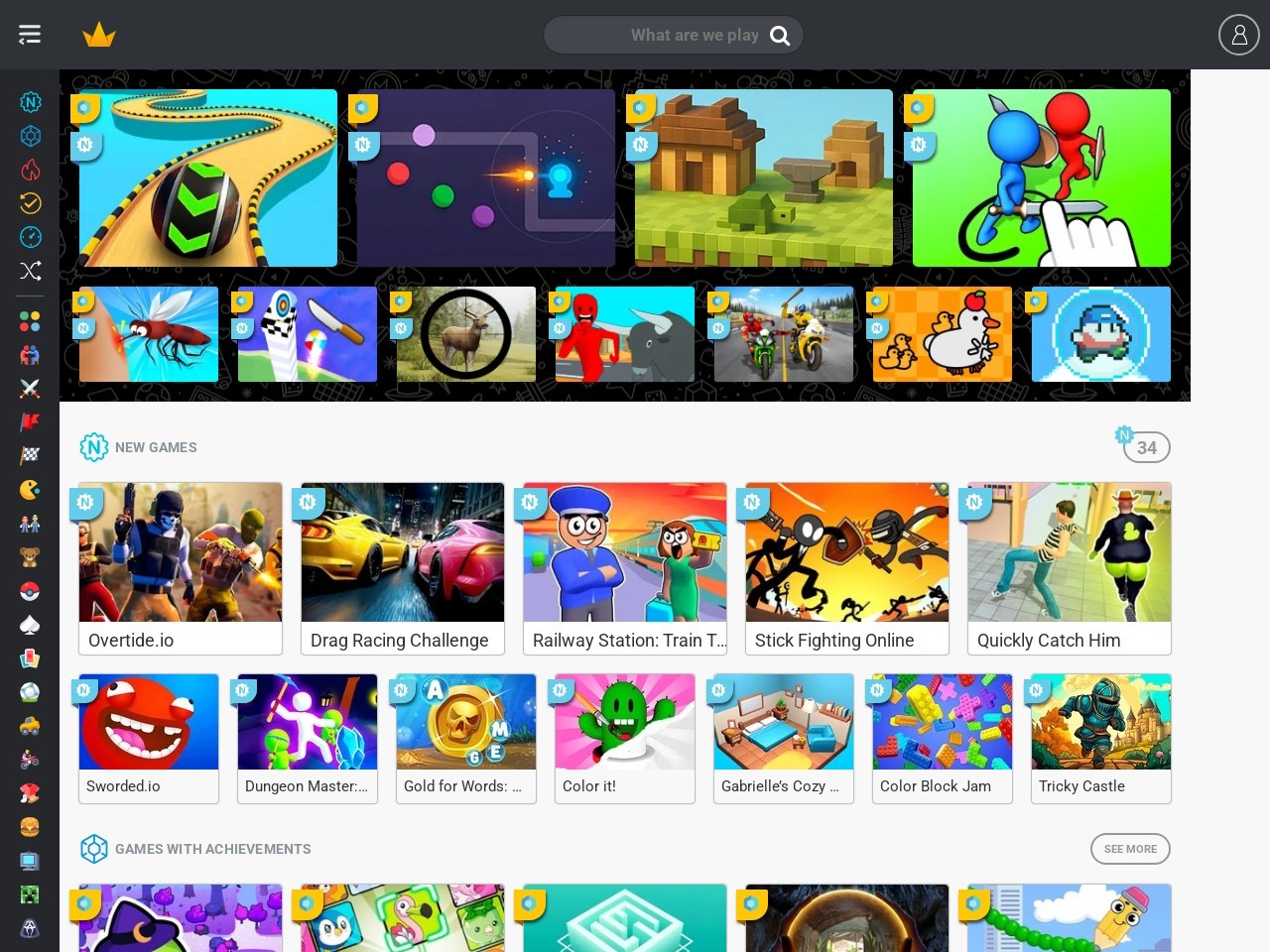Open the Minecraft creeper category icon
Viewport: 1270px width, 952px height.
click(30, 894)
